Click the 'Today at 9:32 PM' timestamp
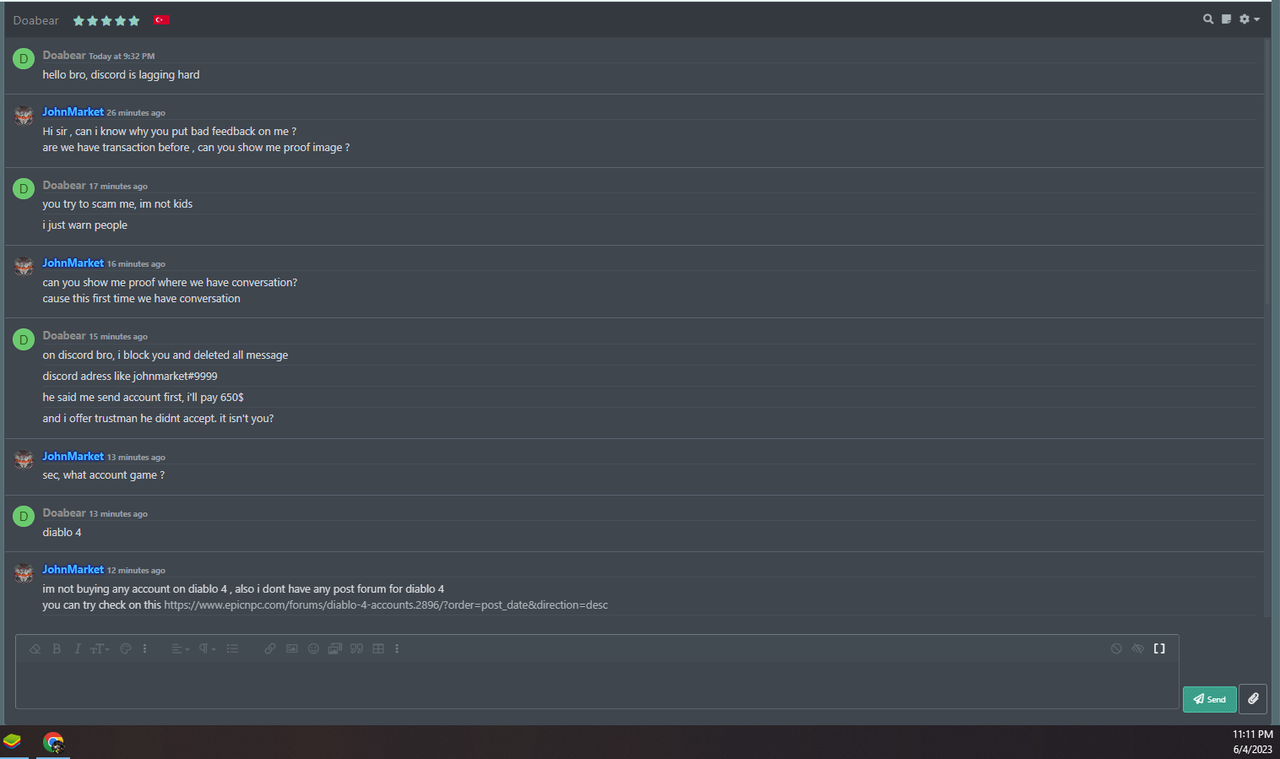1280x759 pixels. point(122,56)
